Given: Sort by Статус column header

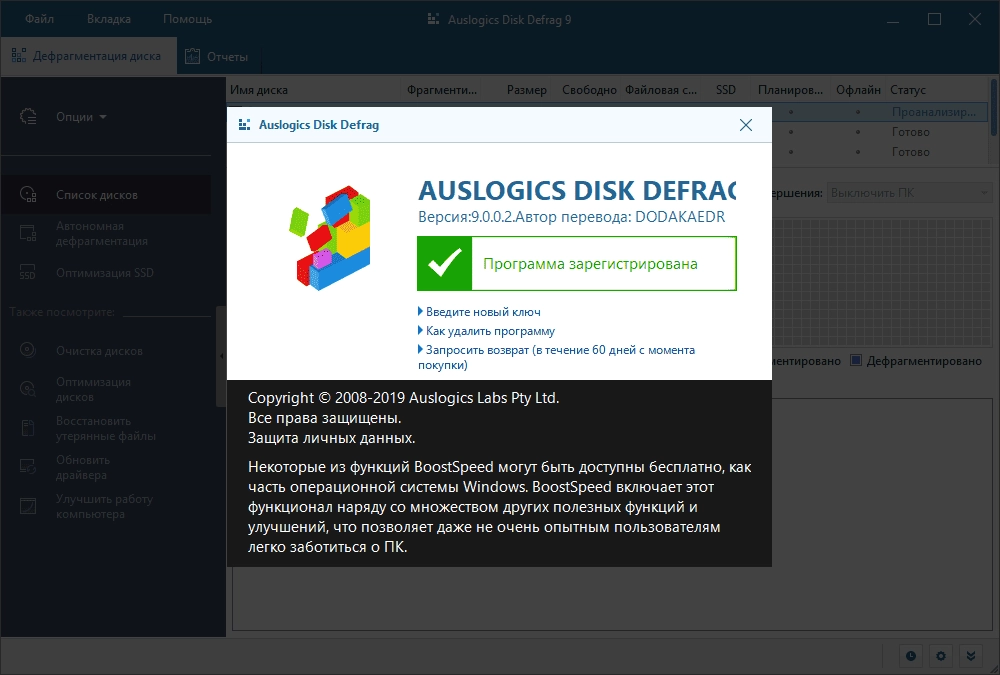Looking at the screenshot, I should click(x=908, y=90).
